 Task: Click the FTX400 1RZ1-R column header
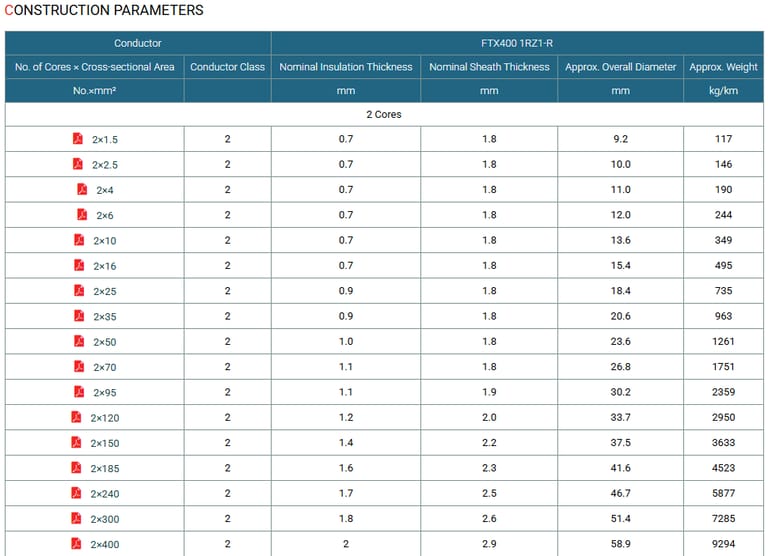(x=516, y=43)
